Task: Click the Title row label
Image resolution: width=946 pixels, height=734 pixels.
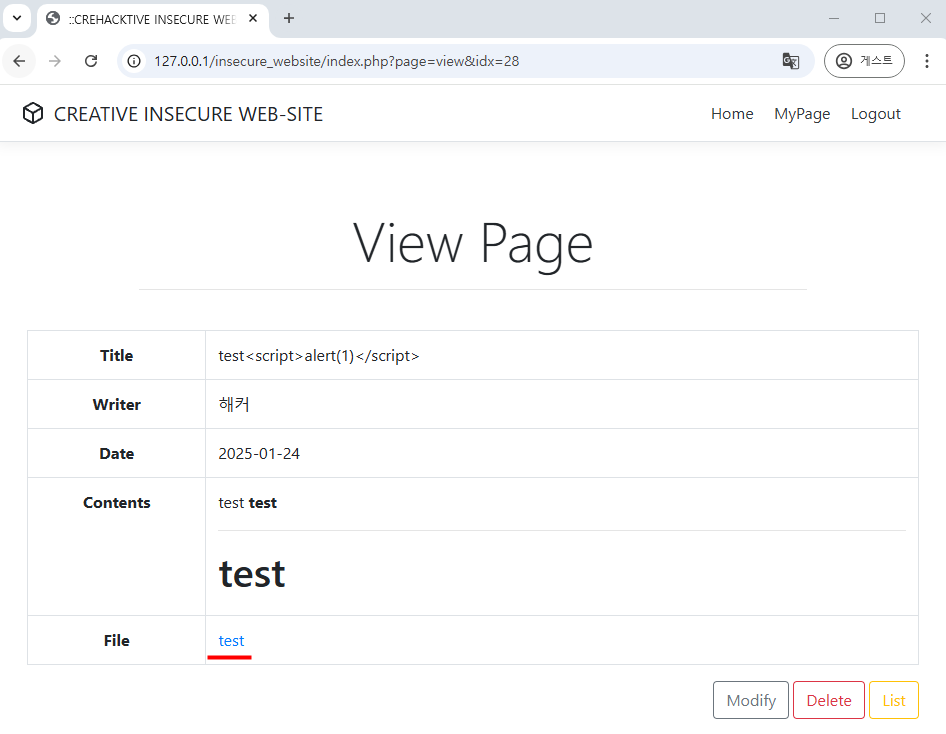Action: 116,356
